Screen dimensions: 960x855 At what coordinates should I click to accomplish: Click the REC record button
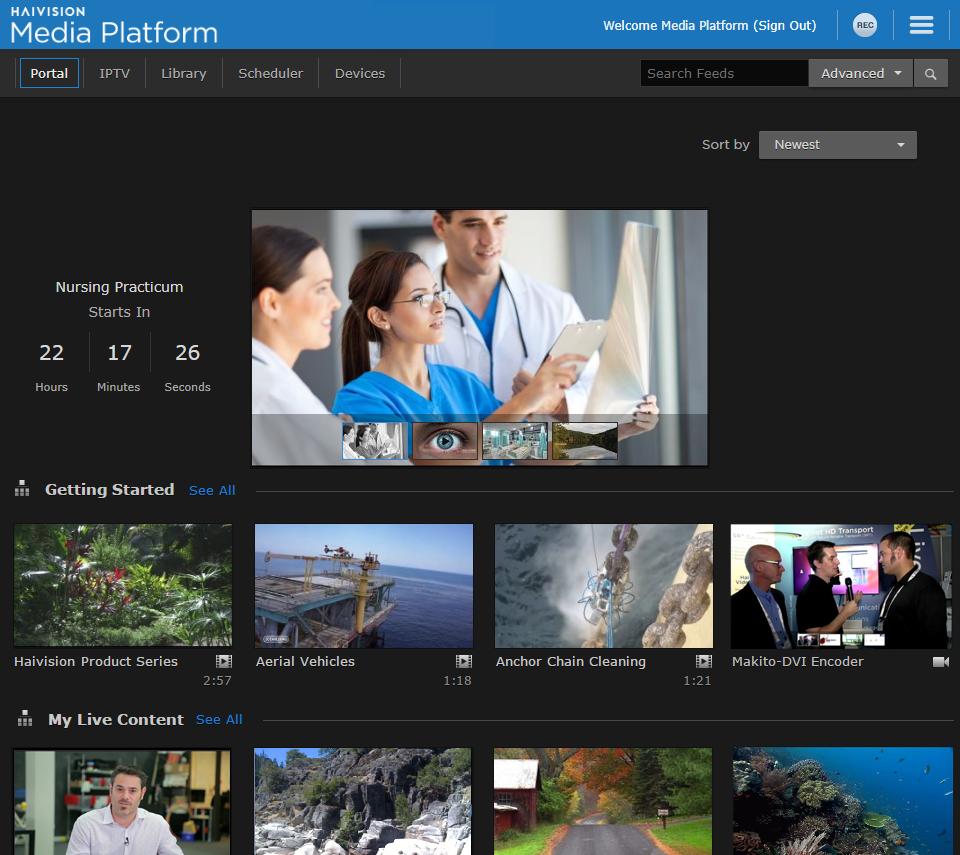tap(864, 26)
